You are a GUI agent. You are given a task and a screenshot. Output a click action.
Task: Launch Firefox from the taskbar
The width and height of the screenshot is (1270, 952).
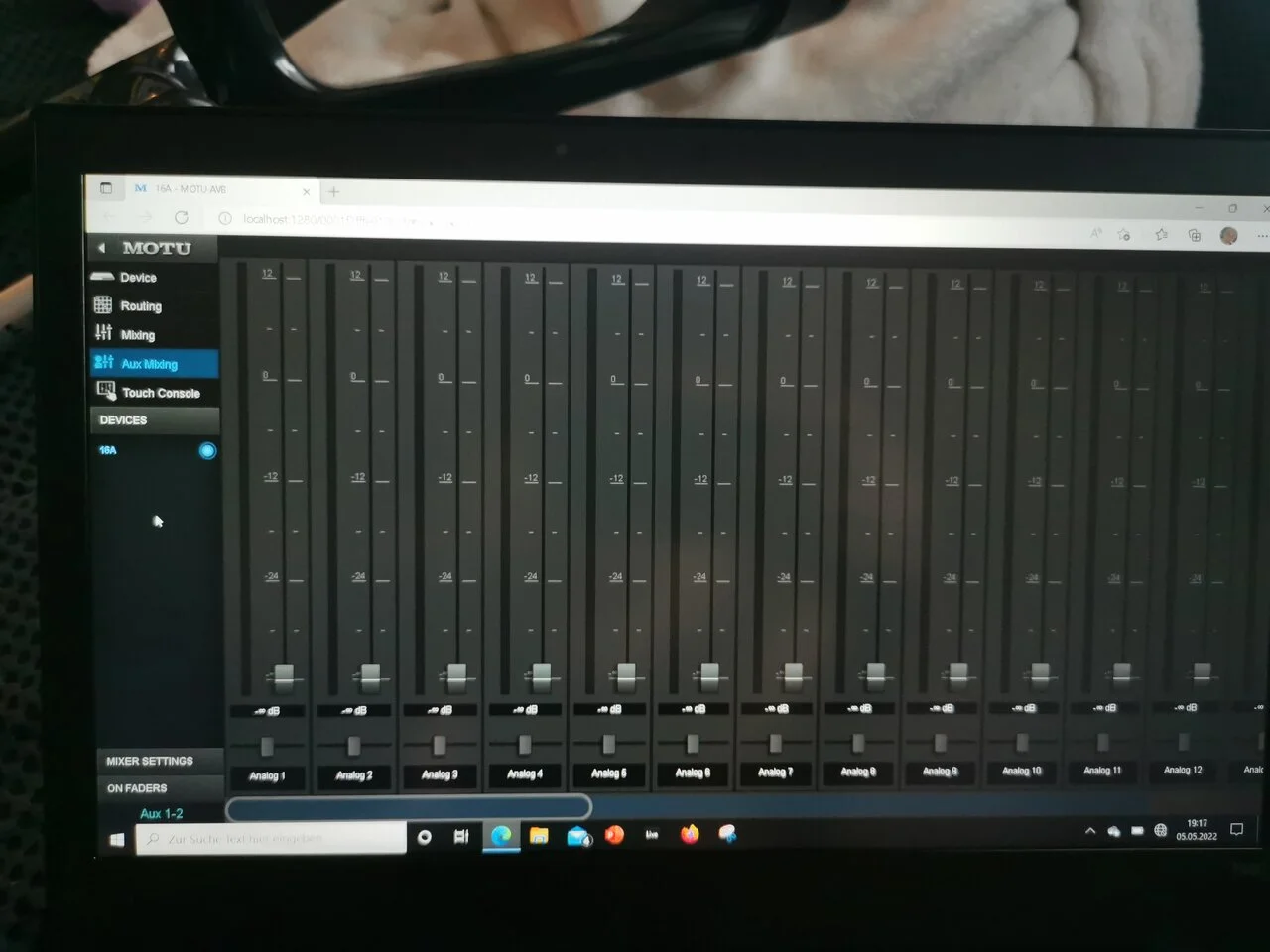690,834
